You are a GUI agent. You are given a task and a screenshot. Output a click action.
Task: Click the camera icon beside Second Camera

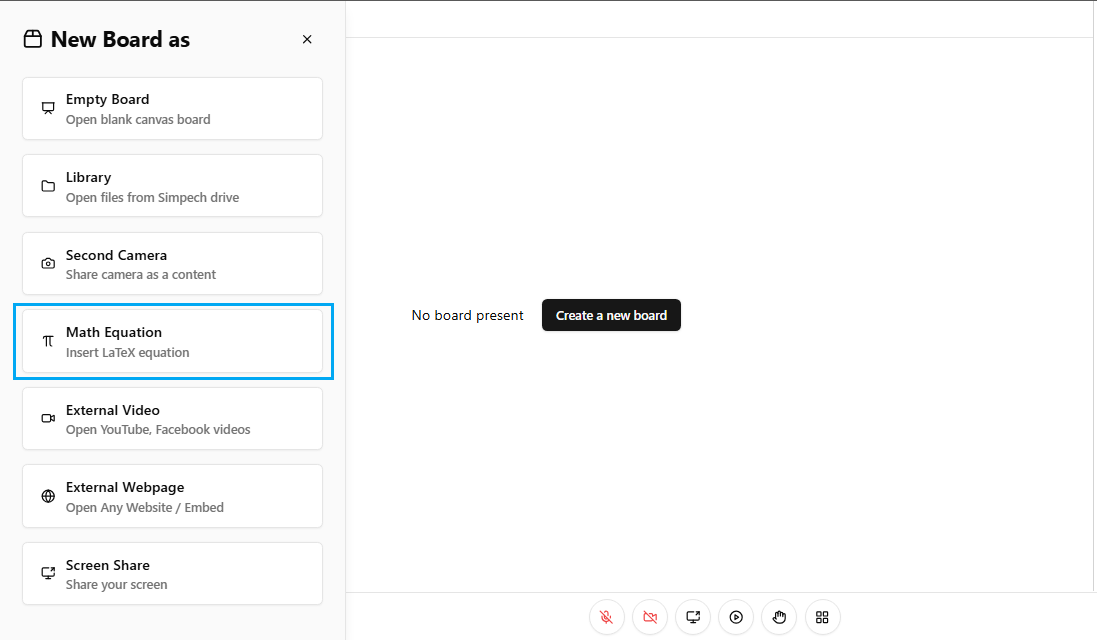[48, 264]
